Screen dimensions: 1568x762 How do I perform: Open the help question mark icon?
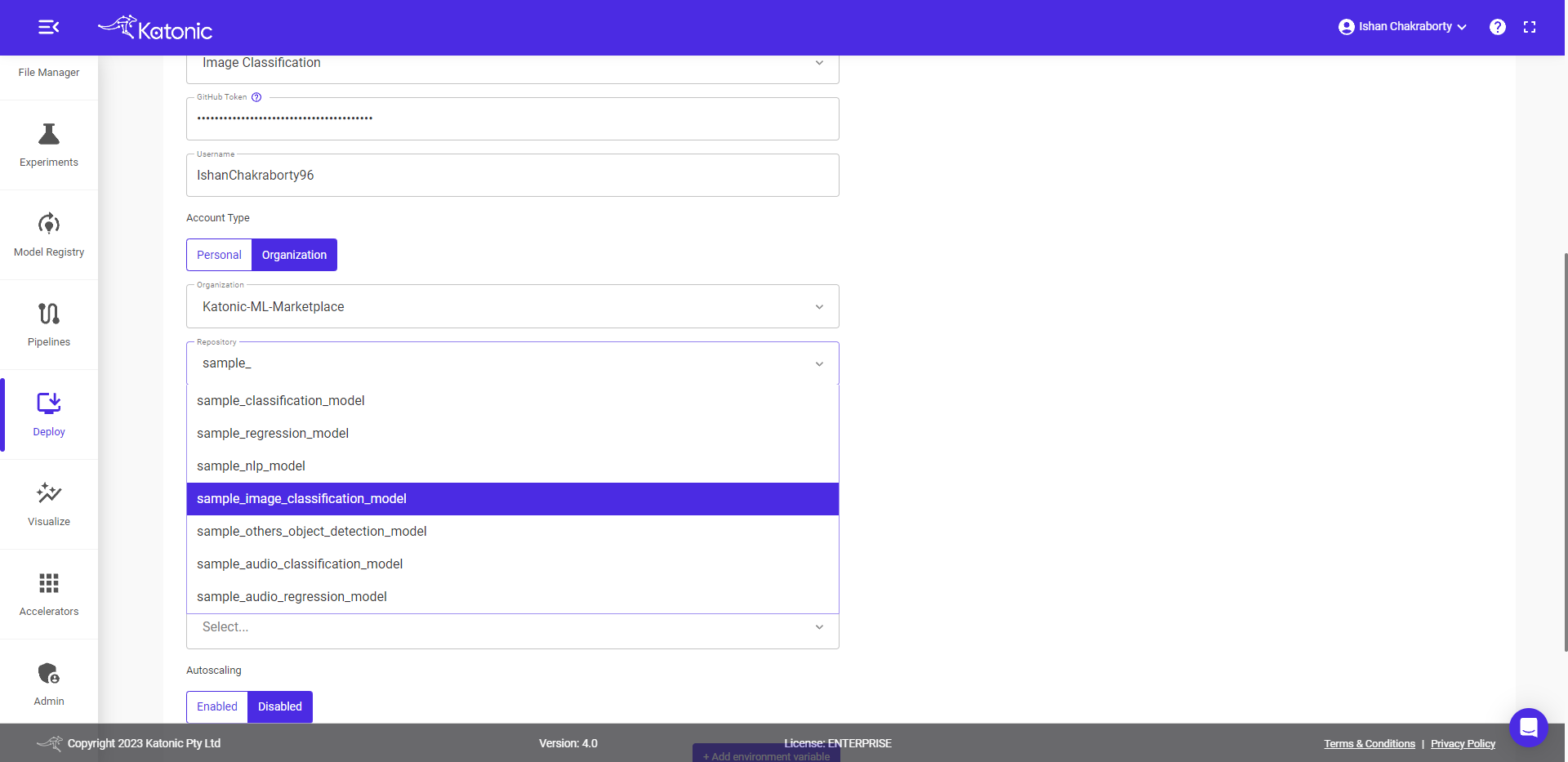coord(1497,27)
